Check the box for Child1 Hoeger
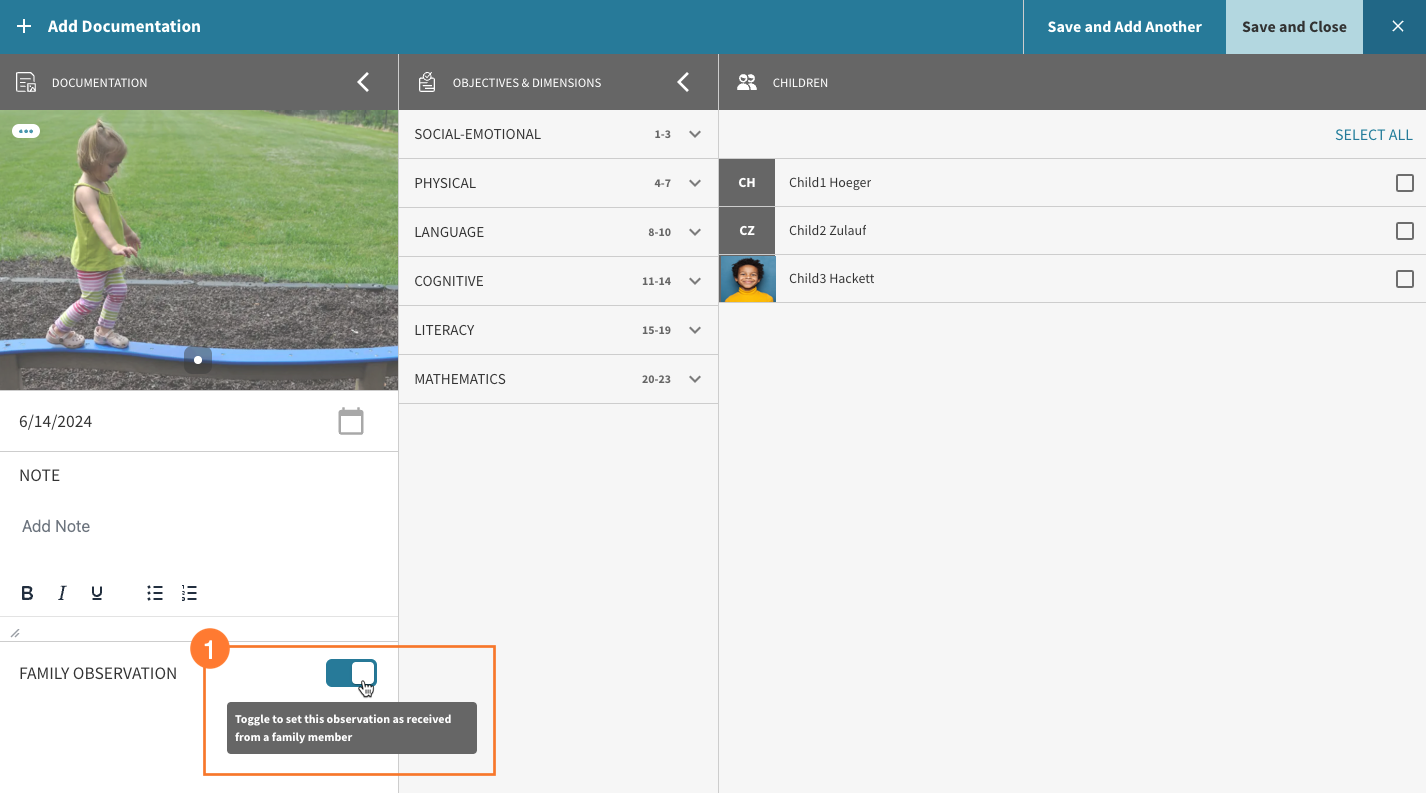The height and width of the screenshot is (793, 1426). coord(1404,183)
